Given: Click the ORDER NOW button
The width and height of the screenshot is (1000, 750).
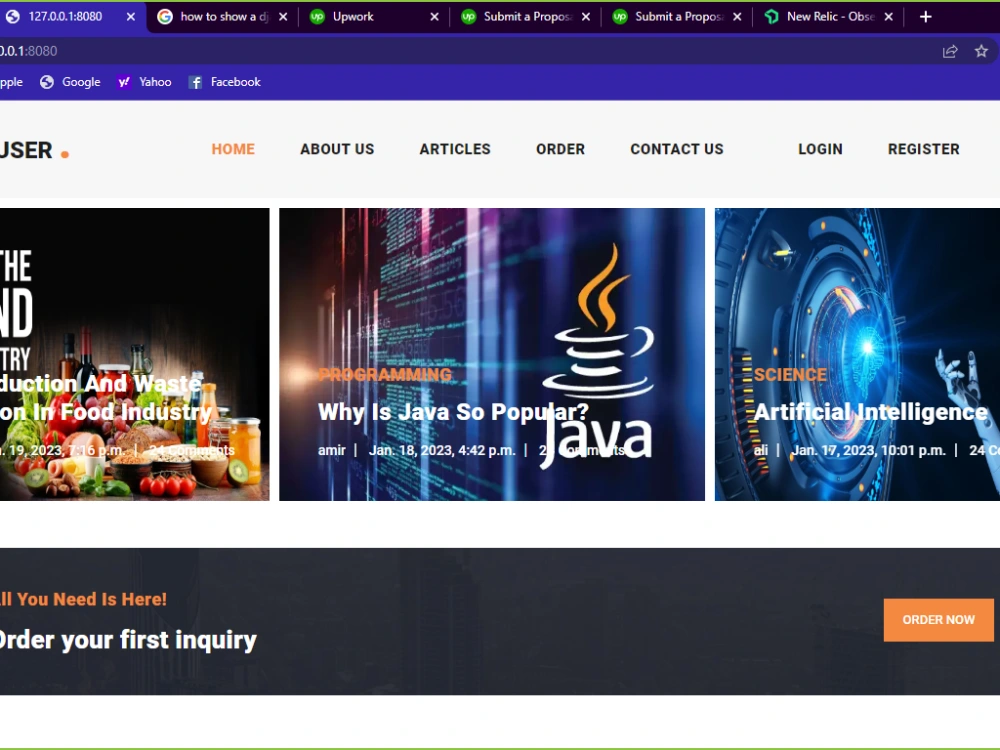Looking at the screenshot, I should click(938, 619).
